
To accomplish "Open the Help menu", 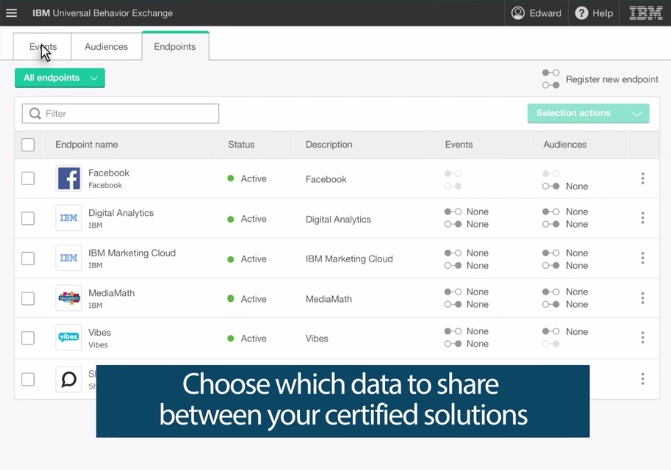I will 594,13.
